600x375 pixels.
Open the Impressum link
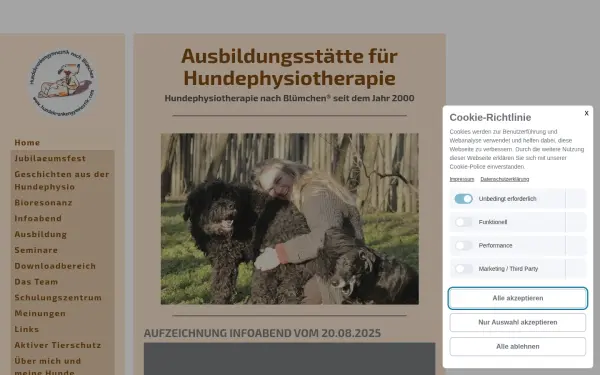pyautogui.click(x=462, y=179)
